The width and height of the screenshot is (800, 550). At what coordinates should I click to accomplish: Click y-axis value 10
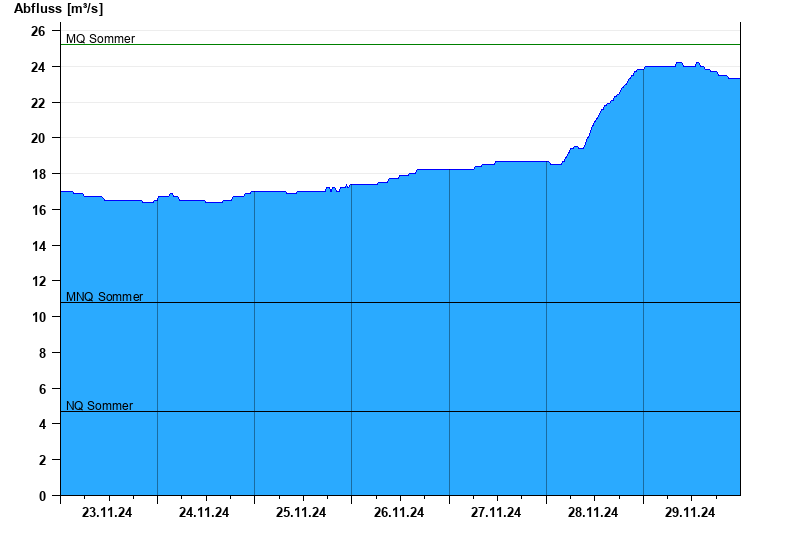38,317
